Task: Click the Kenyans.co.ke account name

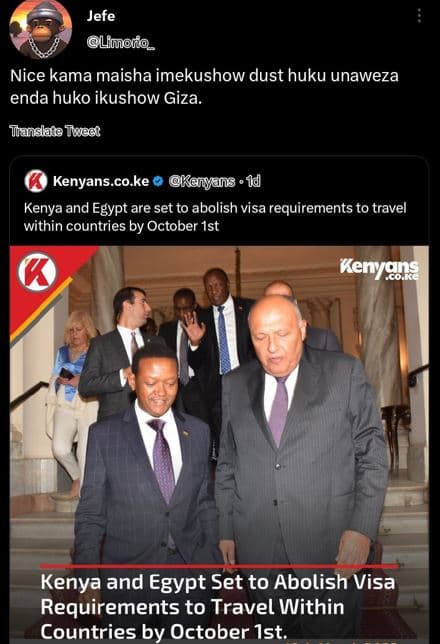Action: point(101,181)
